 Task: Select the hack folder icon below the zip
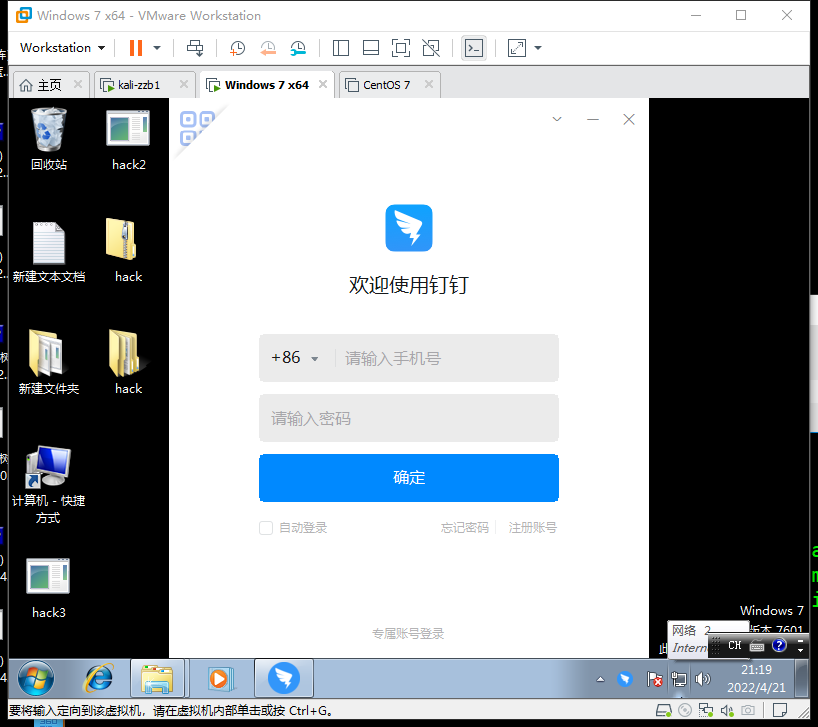click(128, 362)
